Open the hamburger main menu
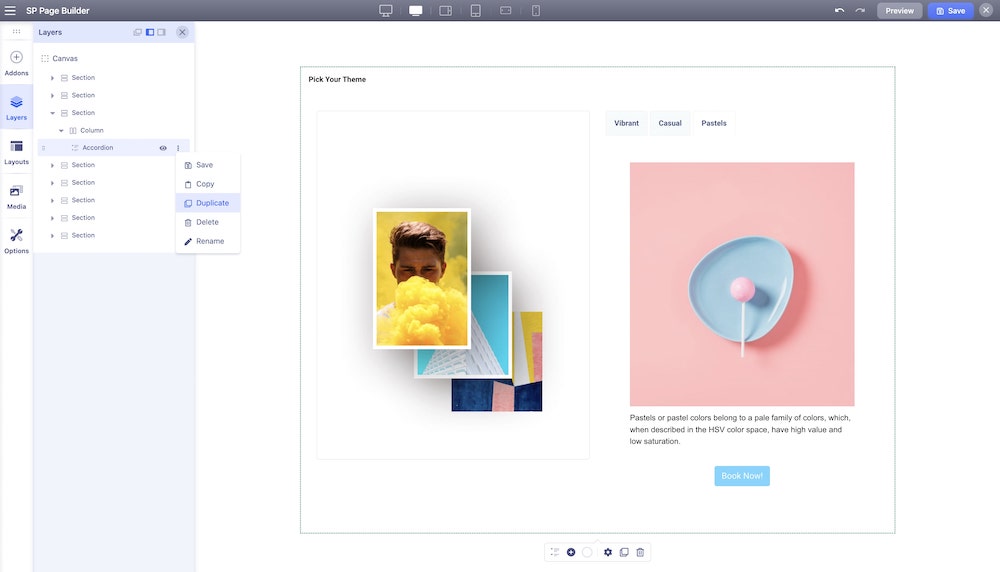The image size is (1000, 572). [x=10, y=11]
